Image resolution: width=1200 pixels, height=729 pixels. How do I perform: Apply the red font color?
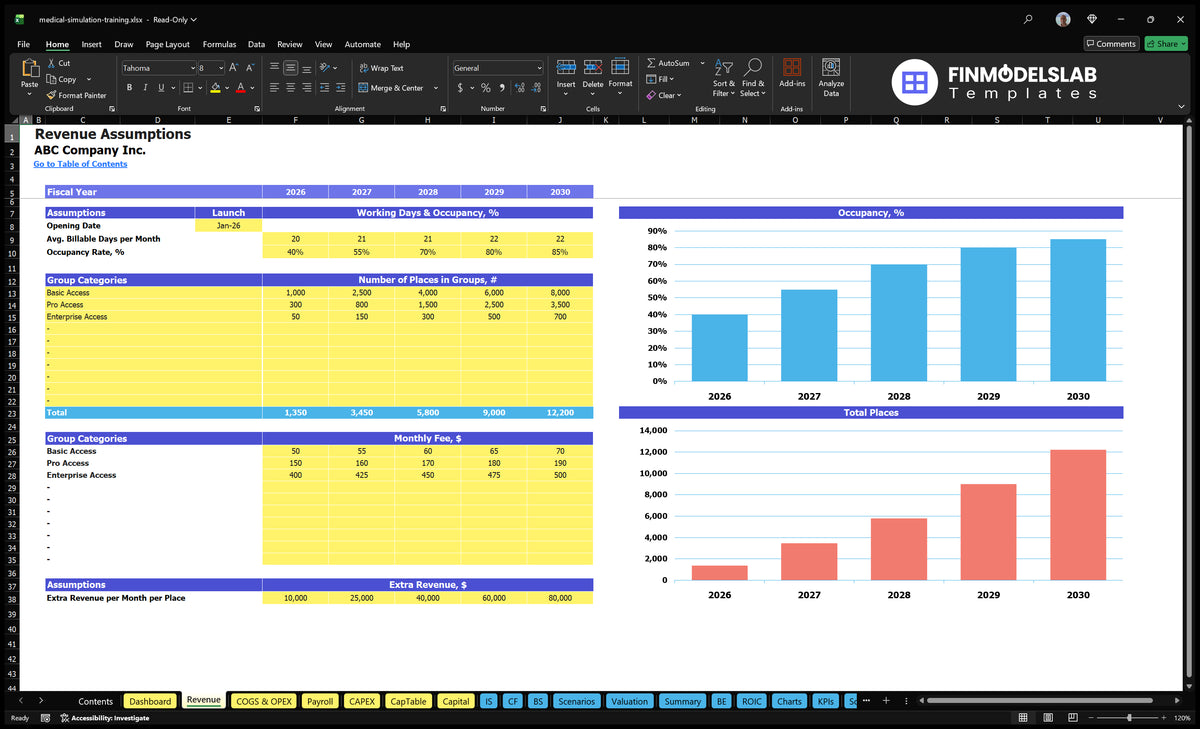point(241,88)
